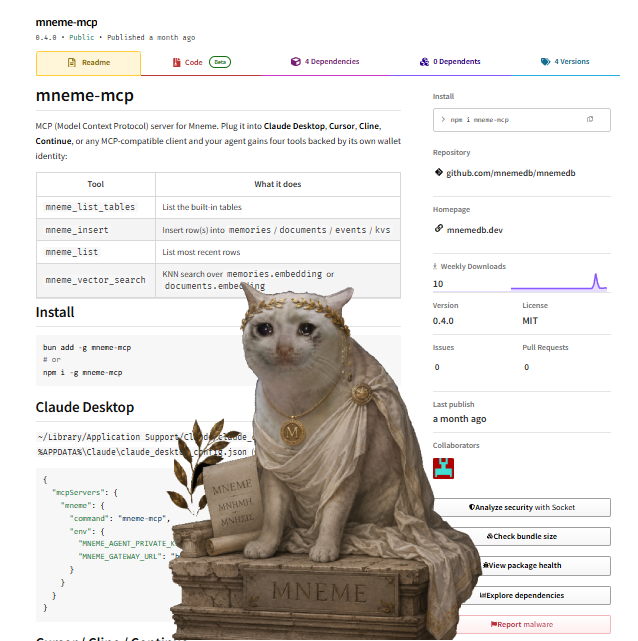Click the weekly downloads value 10
Image resolution: width=638 pixels, height=641 pixels.
tap(438, 284)
